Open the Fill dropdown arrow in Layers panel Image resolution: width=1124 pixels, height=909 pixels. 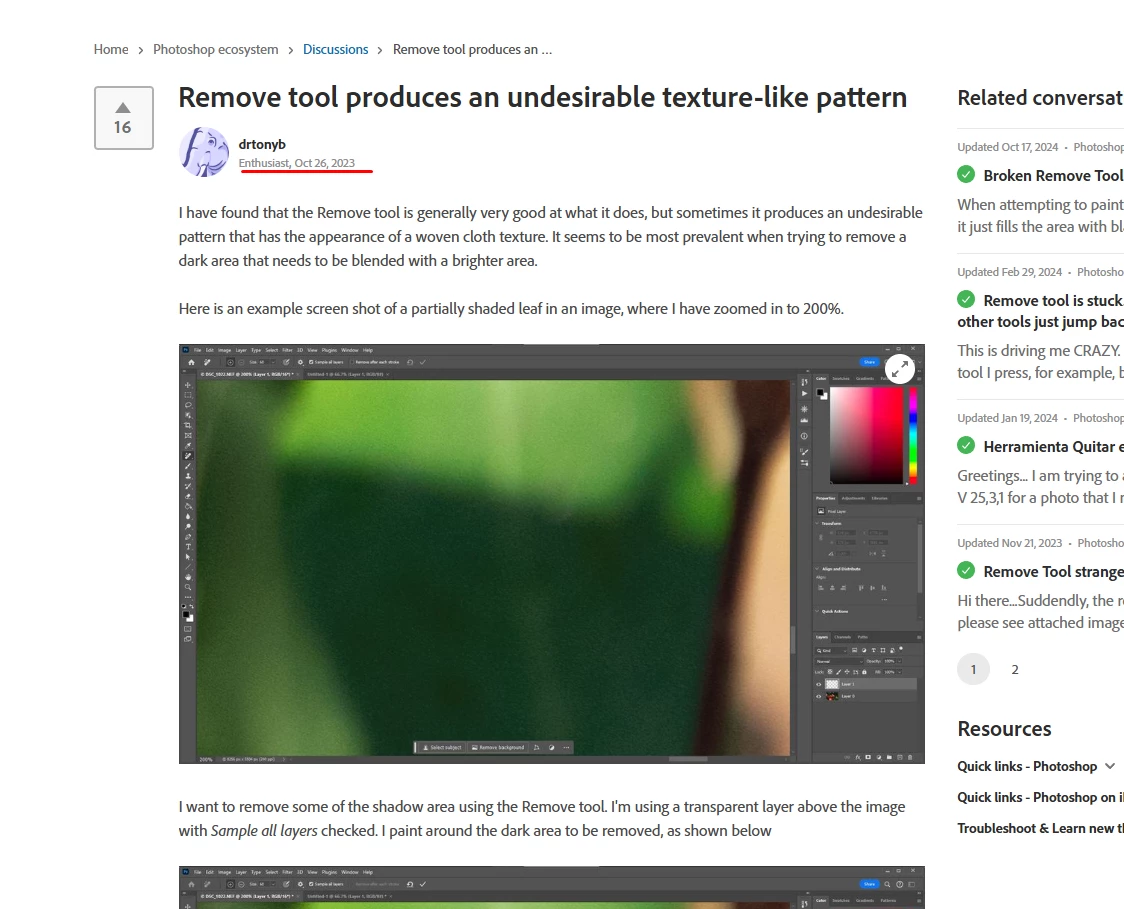(900, 672)
